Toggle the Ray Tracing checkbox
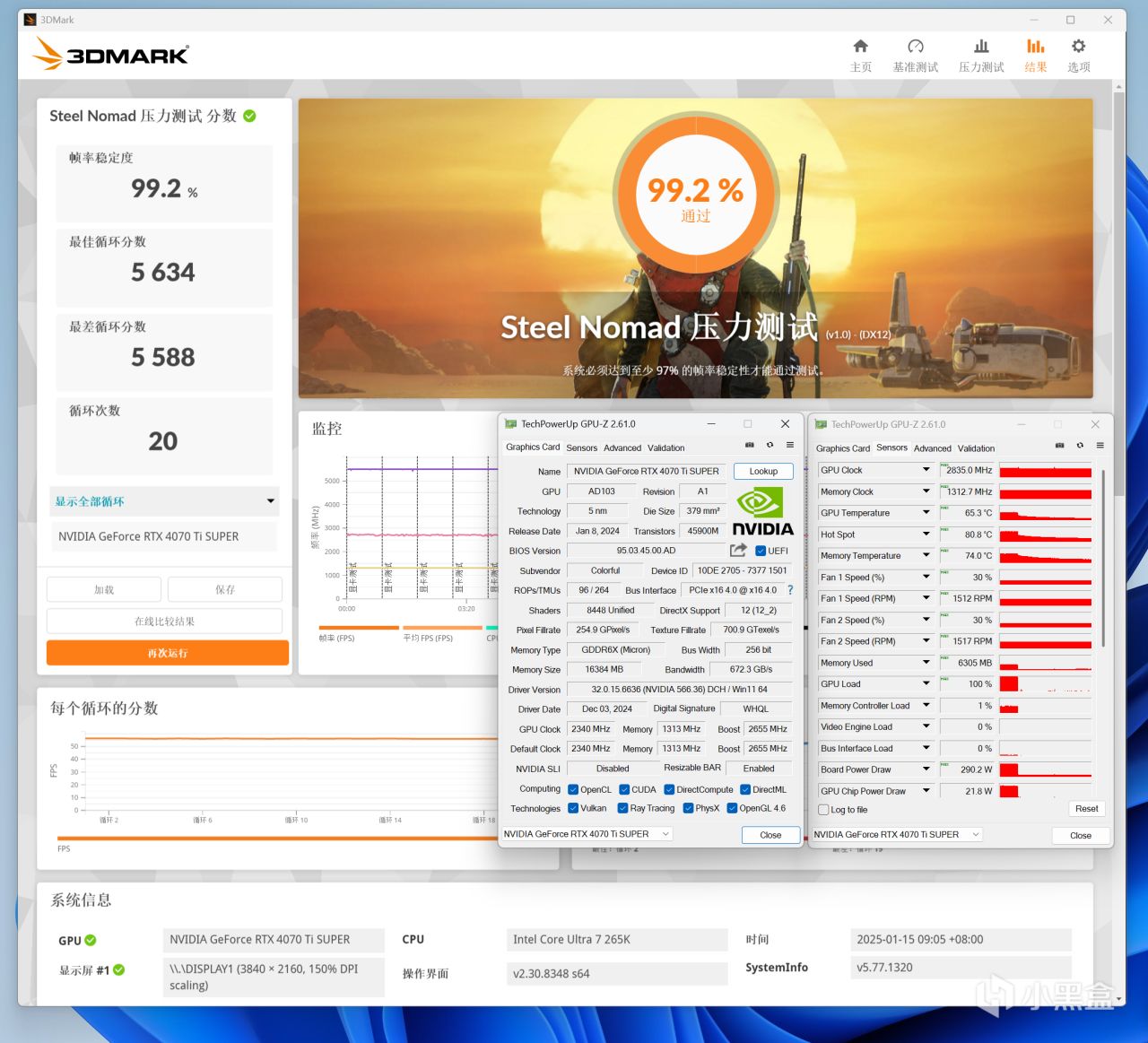The image size is (1148, 1043). click(x=622, y=809)
